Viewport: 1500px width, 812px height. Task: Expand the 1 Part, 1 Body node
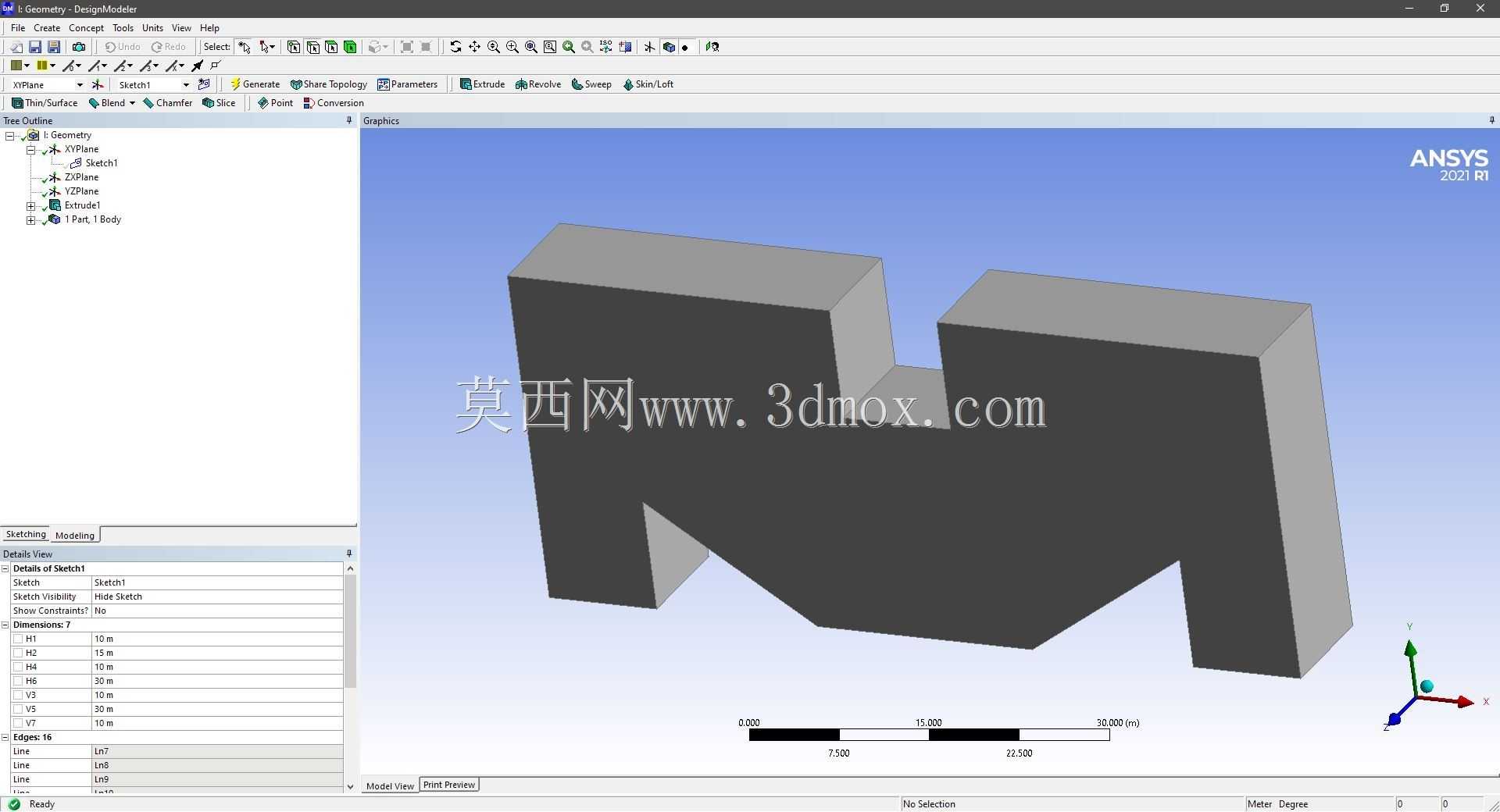pos(30,220)
